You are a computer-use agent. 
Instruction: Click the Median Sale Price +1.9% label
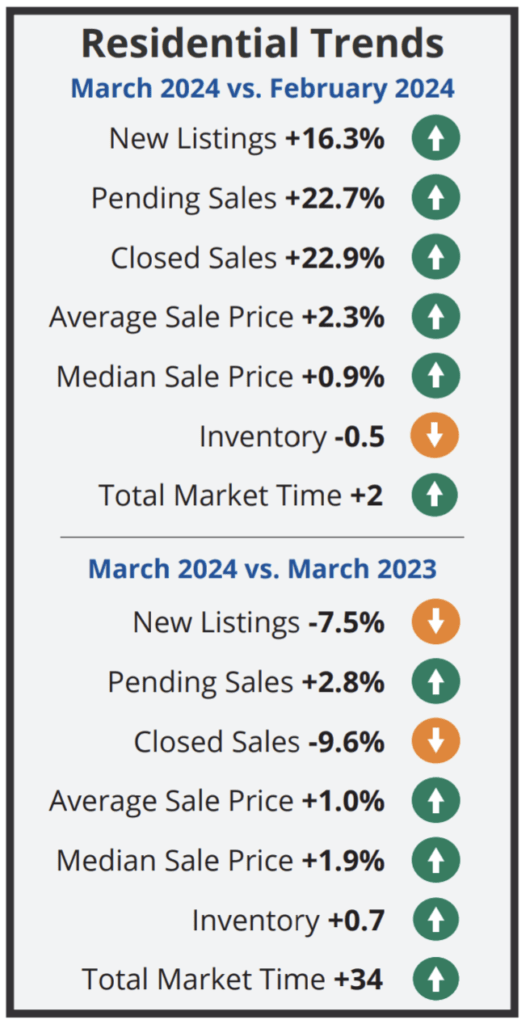(x=220, y=861)
